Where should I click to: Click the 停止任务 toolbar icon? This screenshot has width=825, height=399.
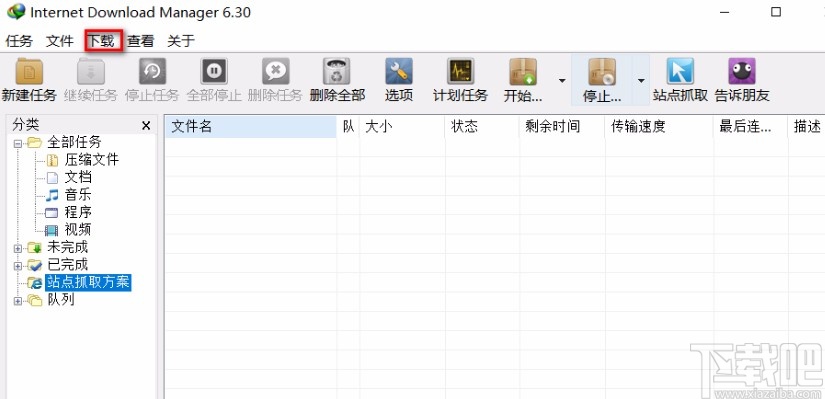[152, 72]
